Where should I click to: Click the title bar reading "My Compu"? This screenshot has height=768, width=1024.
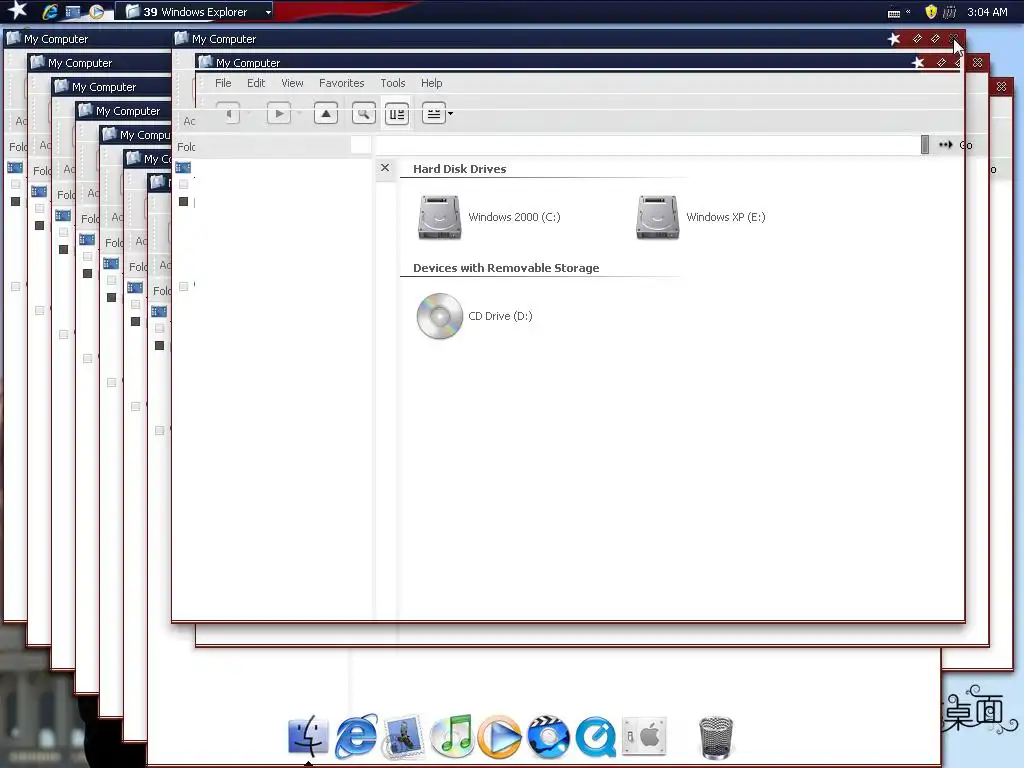pyautogui.click(x=135, y=135)
